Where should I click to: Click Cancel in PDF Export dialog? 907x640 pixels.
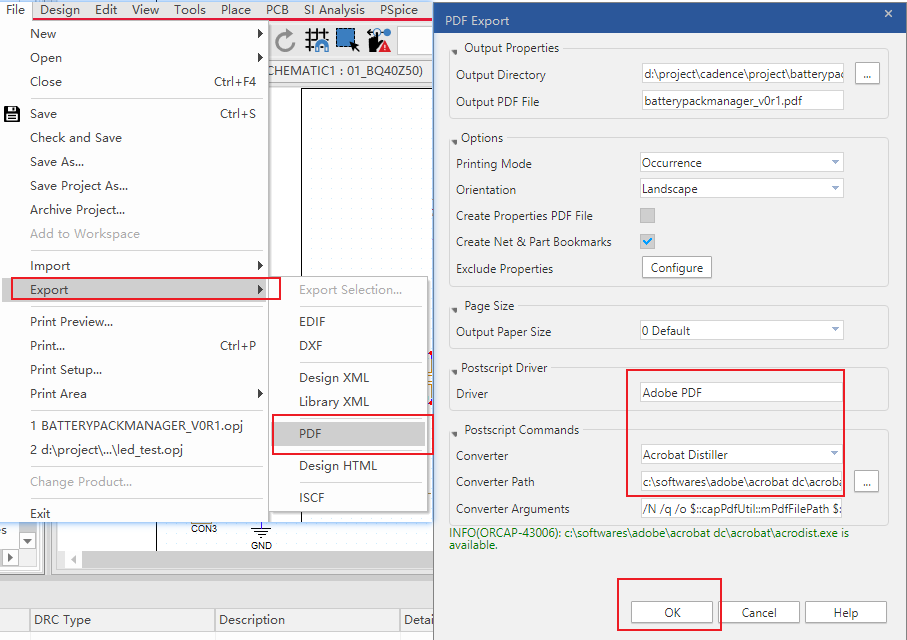pyautogui.click(x=759, y=612)
